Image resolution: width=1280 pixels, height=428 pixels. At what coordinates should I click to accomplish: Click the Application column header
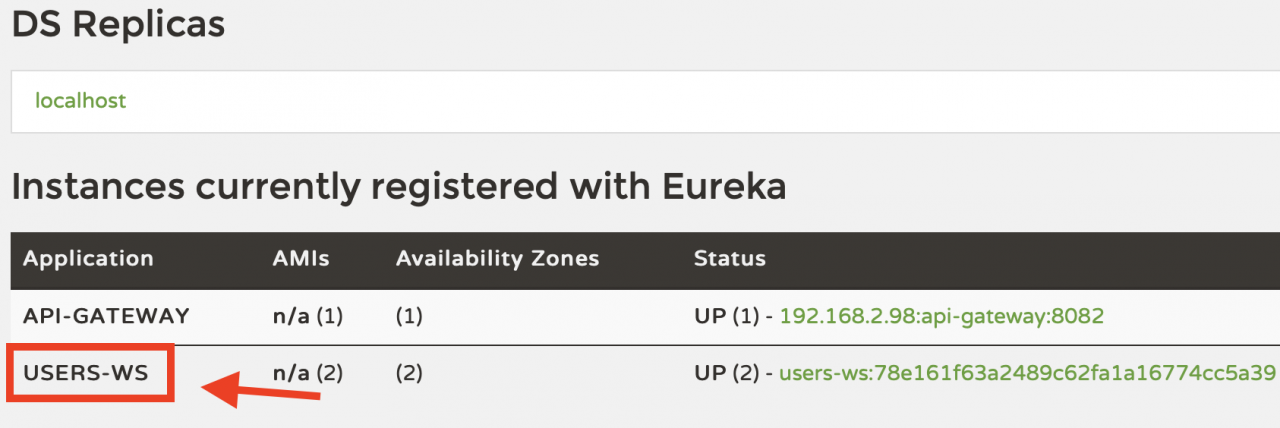pyautogui.click(x=88, y=259)
